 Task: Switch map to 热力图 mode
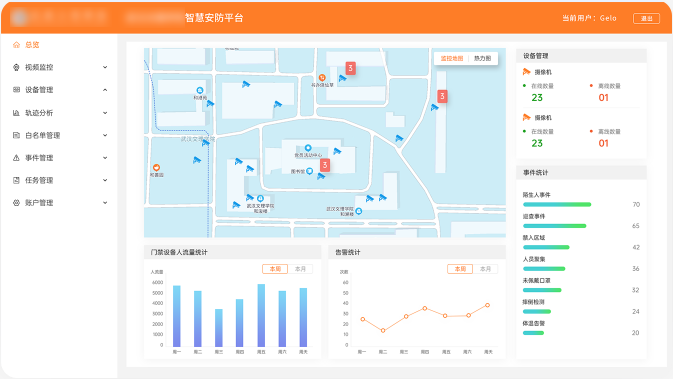[482, 58]
